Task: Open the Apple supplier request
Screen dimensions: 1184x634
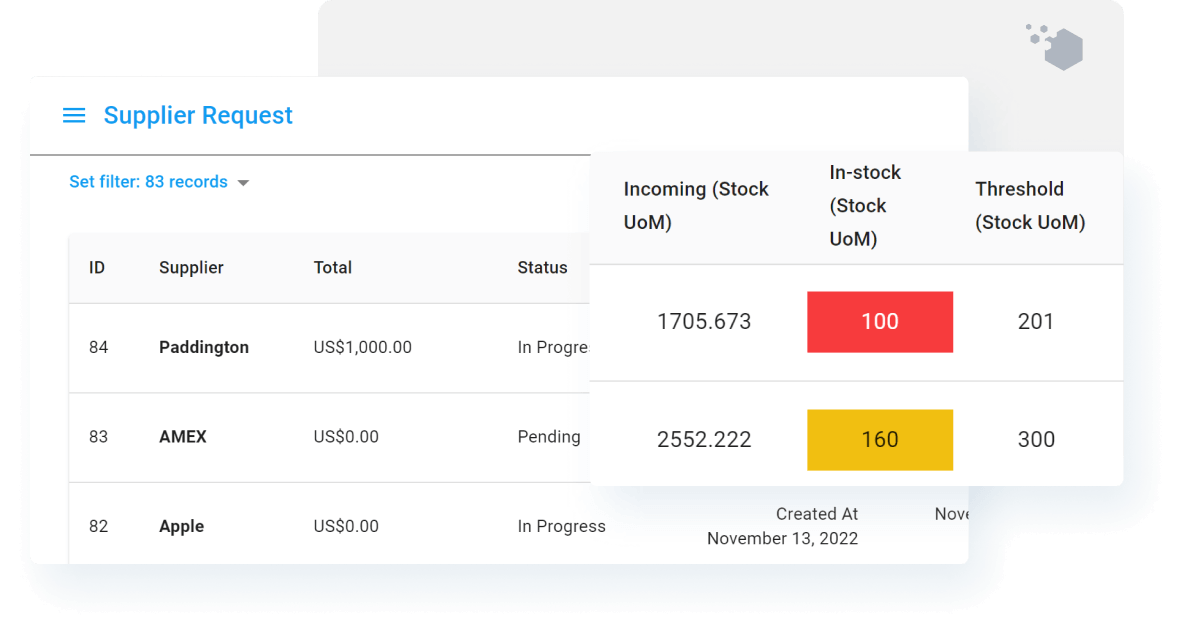Action: point(181,527)
